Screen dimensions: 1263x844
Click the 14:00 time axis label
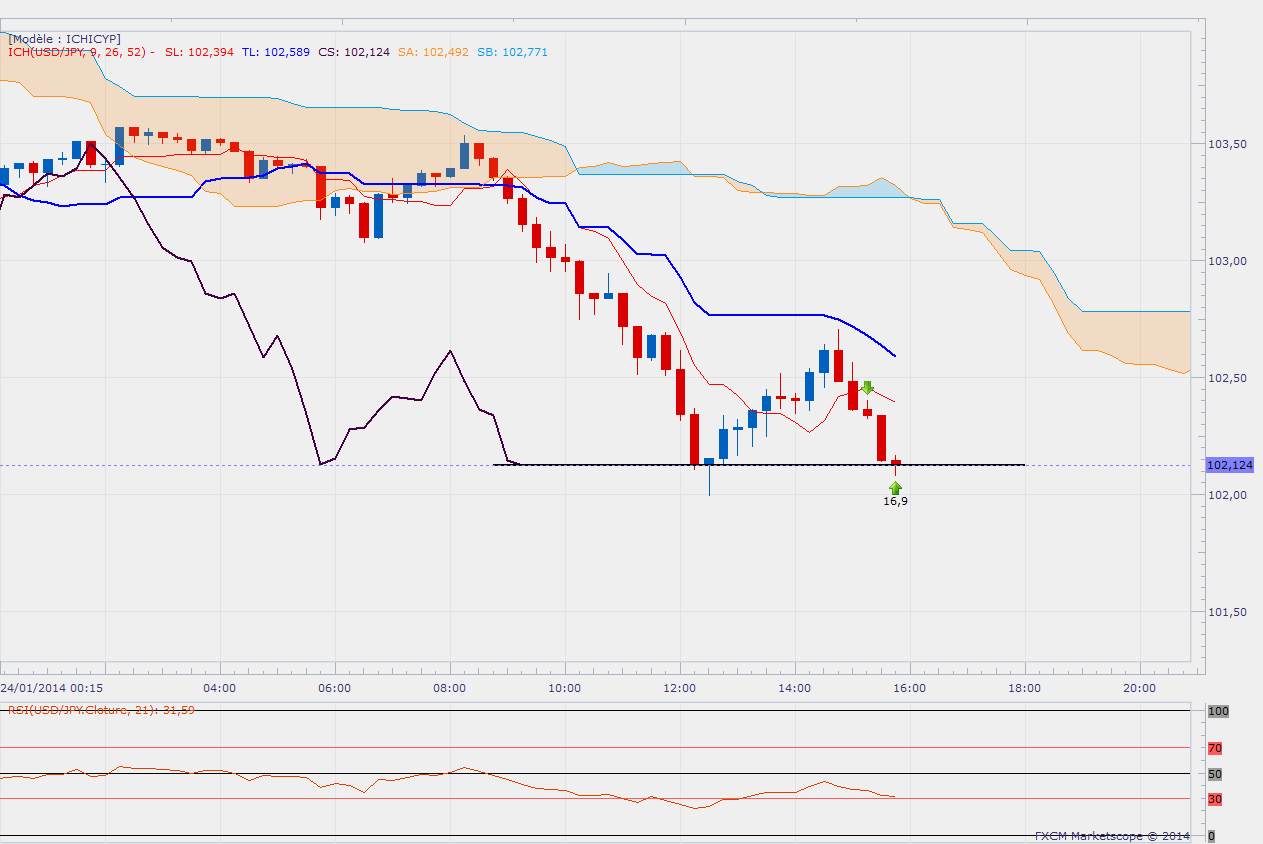point(794,688)
